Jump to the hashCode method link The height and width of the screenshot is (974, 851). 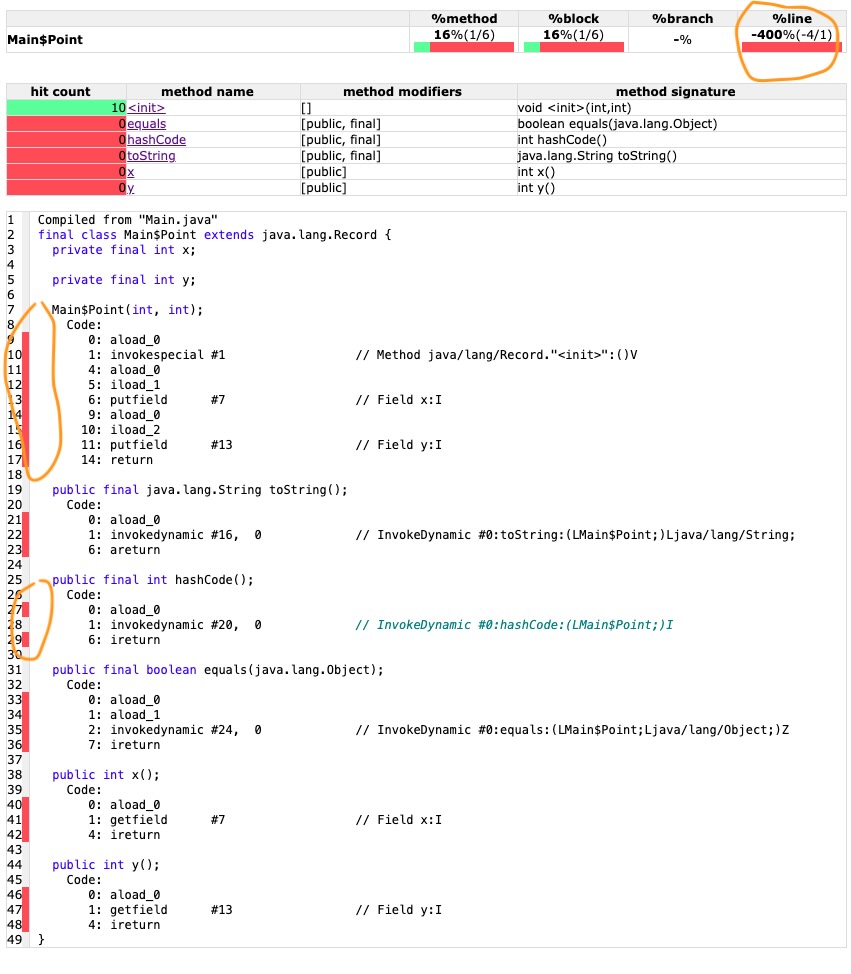(156, 139)
